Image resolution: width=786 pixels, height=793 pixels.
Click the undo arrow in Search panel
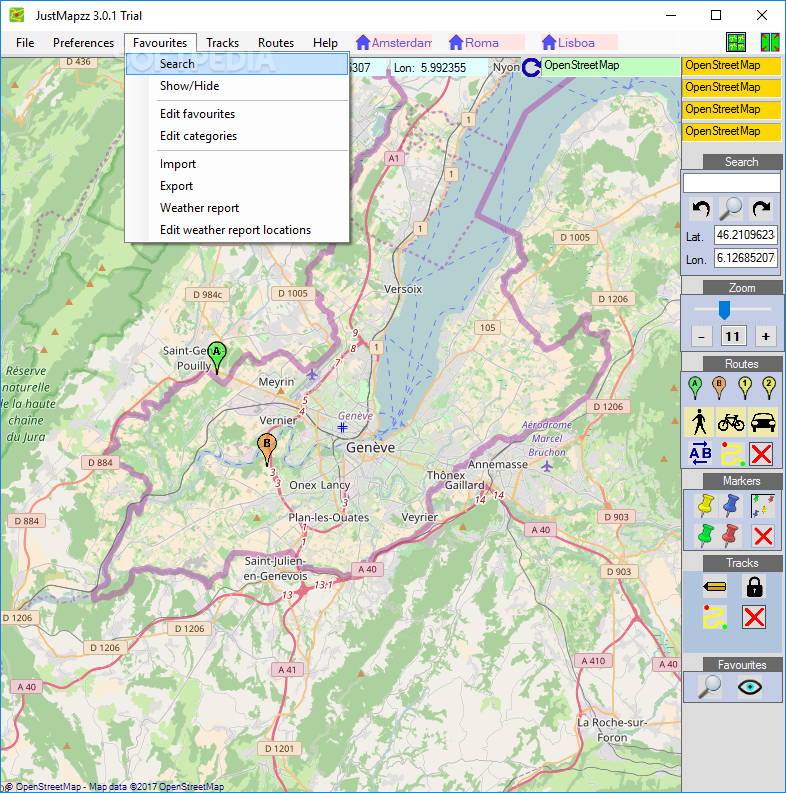pos(702,208)
